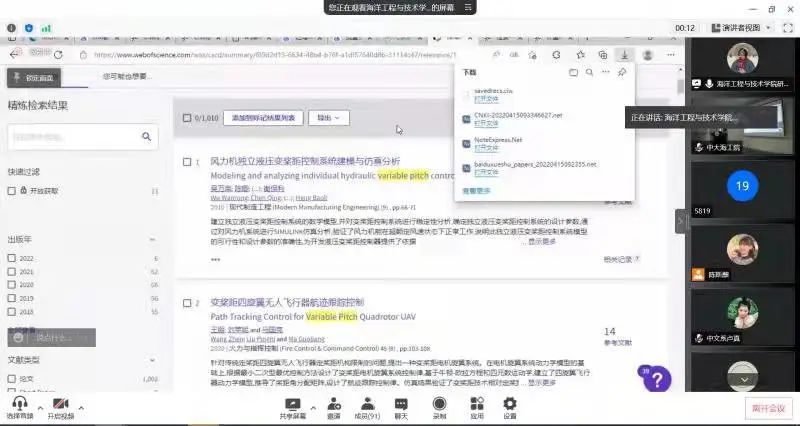Screen dimensions: 800x426
Task: Tick the 开放获取 filter checkbox
Action: (11, 191)
